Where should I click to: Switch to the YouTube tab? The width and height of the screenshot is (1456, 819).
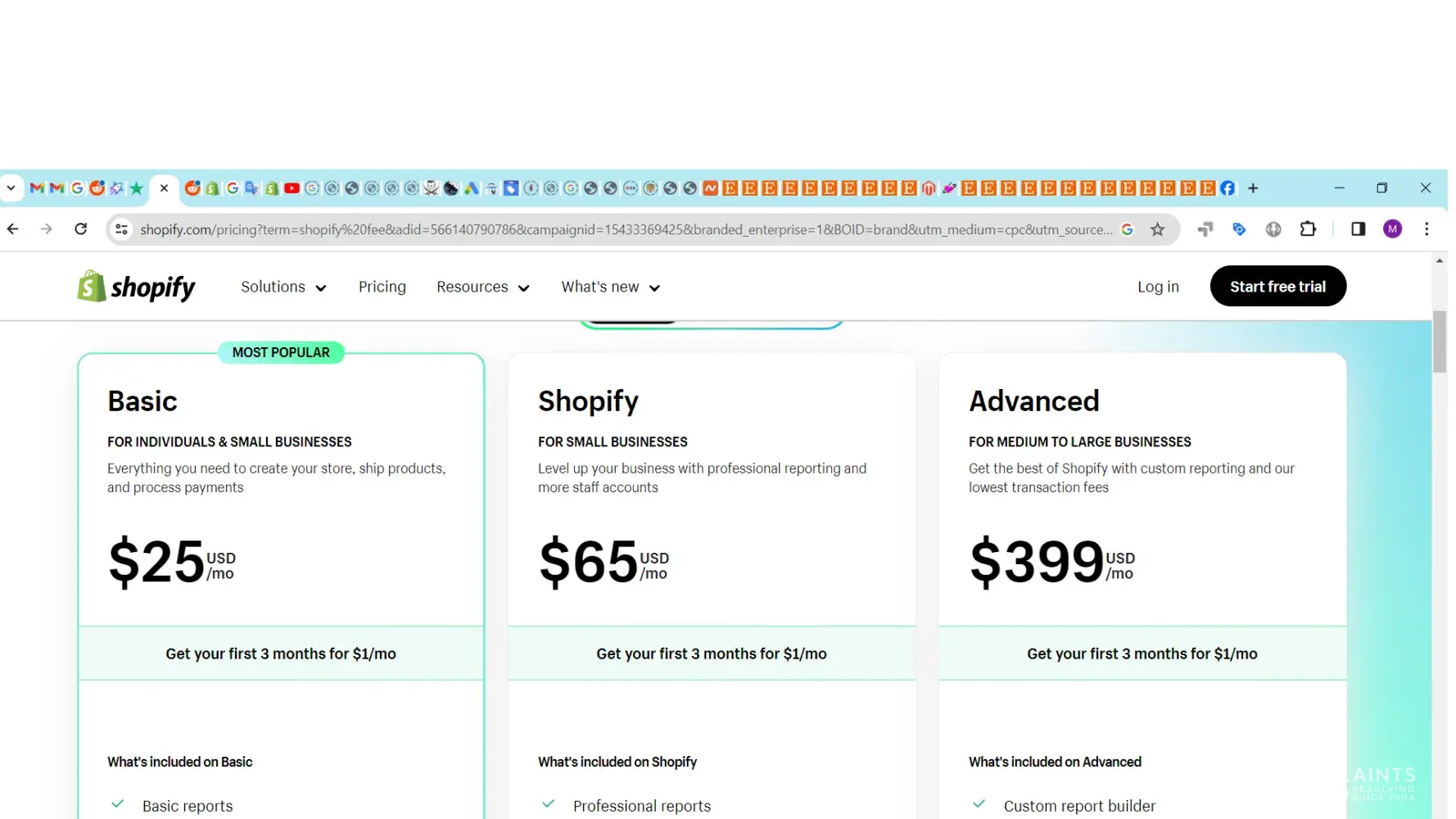[x=292, y=188]
